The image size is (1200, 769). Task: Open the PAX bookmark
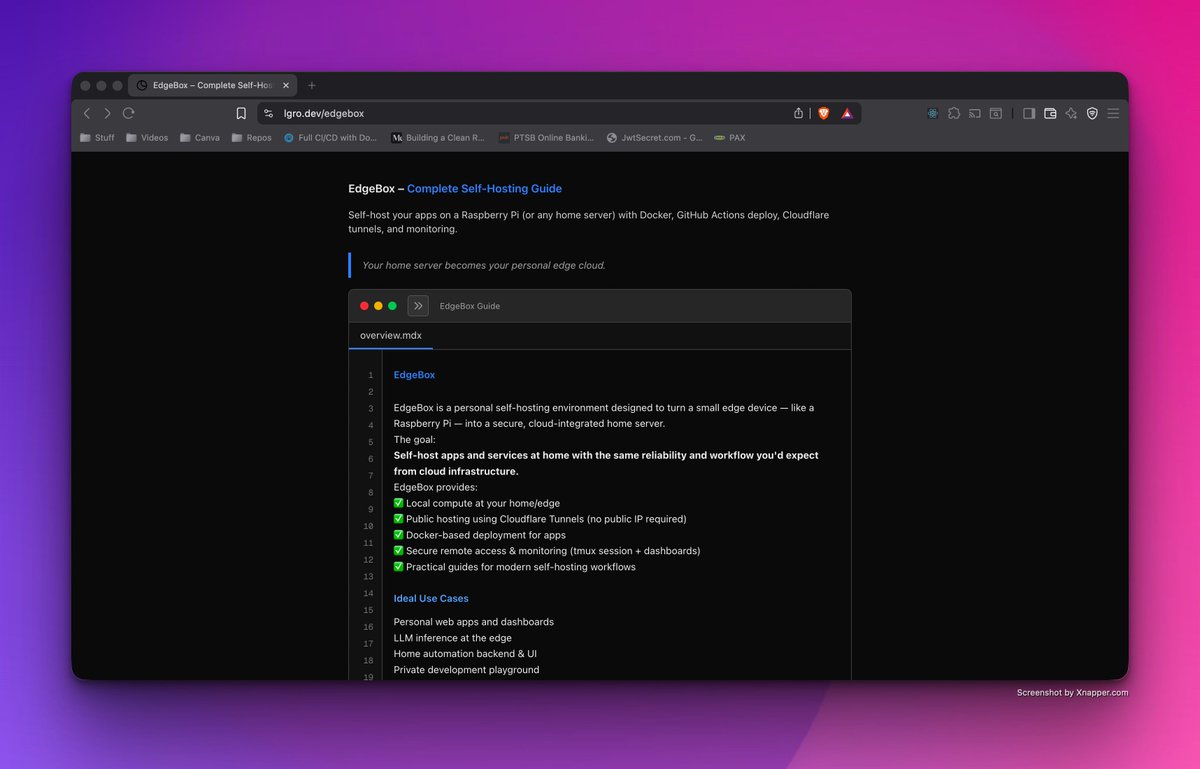(x=730, y=138)
